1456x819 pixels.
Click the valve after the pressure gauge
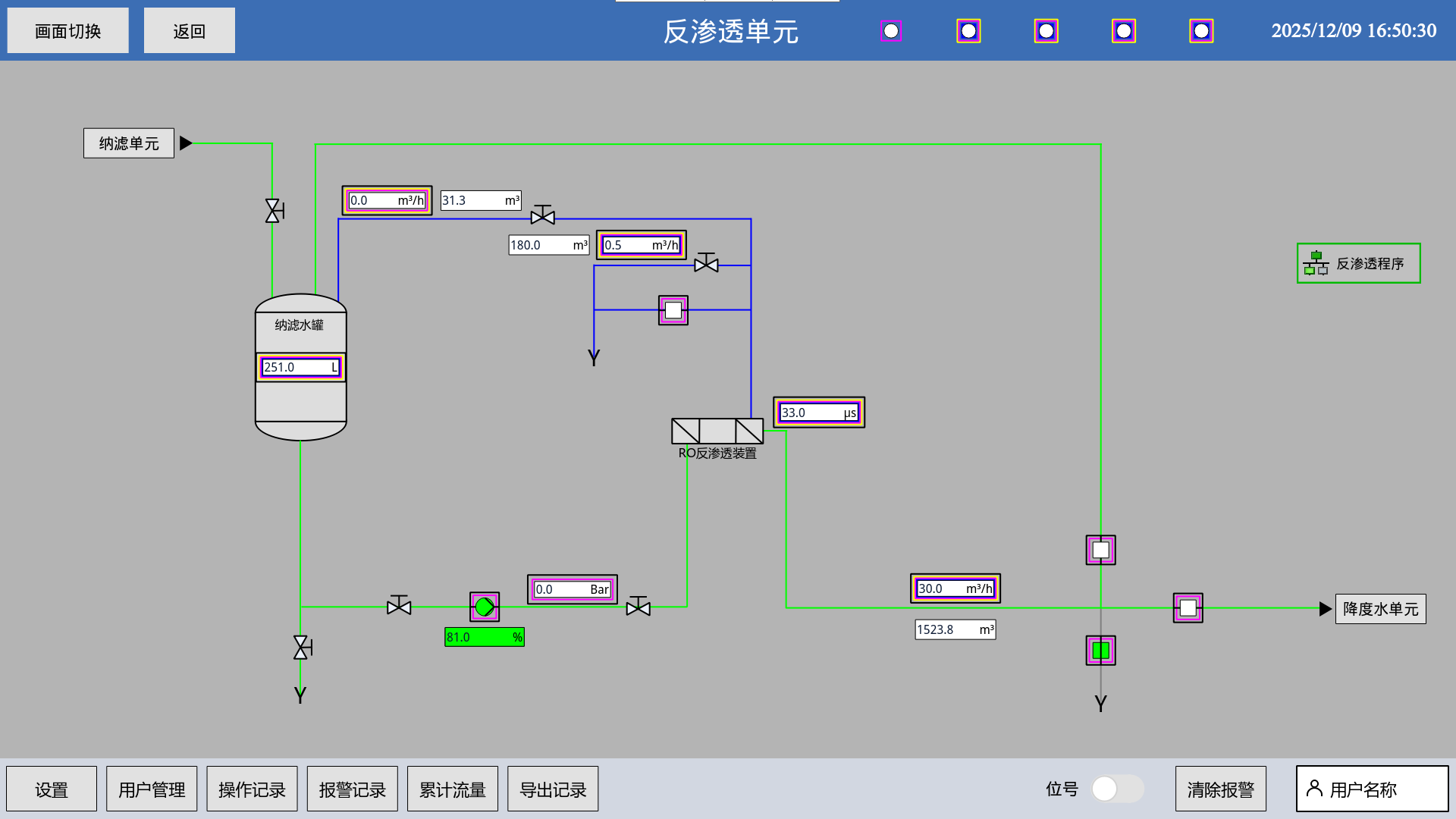coord(638,607)
